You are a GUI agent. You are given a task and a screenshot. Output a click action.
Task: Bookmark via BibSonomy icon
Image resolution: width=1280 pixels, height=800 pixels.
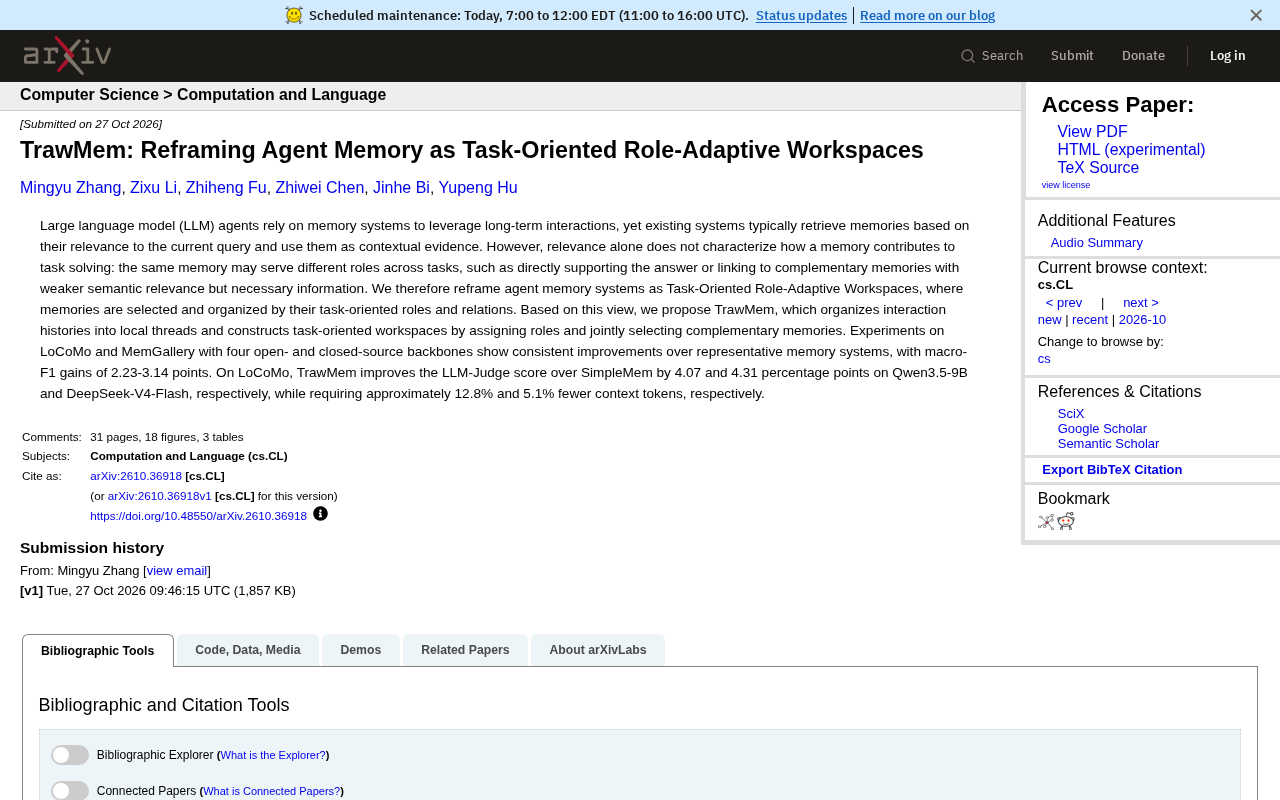pos(1046,521)
